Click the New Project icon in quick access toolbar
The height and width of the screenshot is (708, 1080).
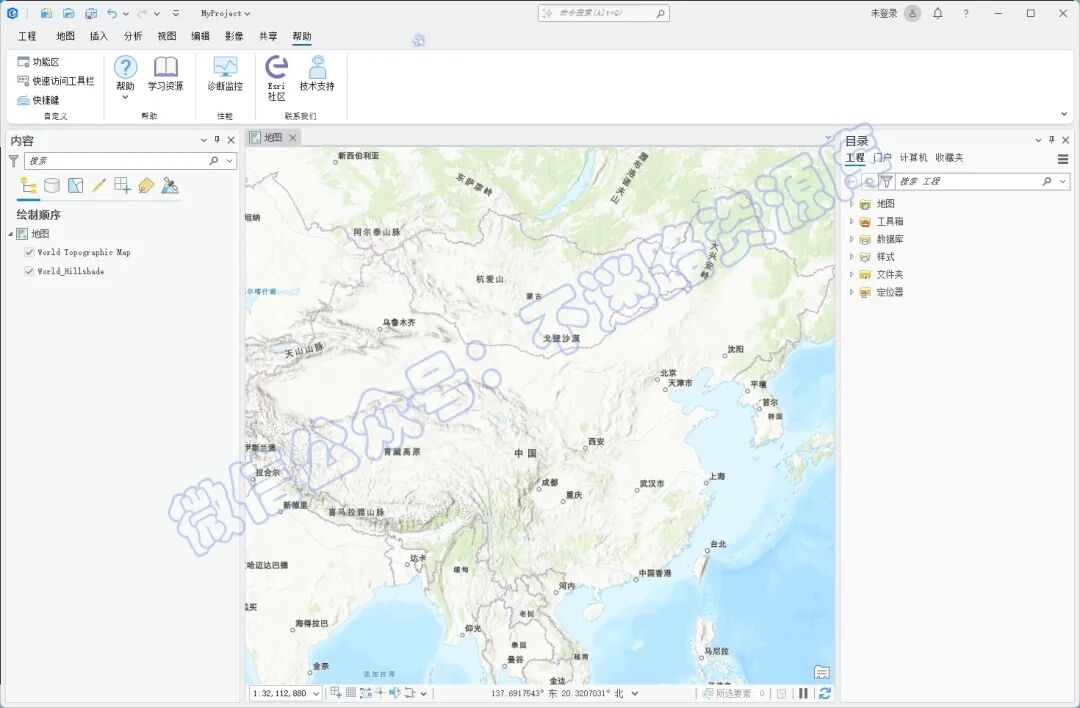(46, 13)
